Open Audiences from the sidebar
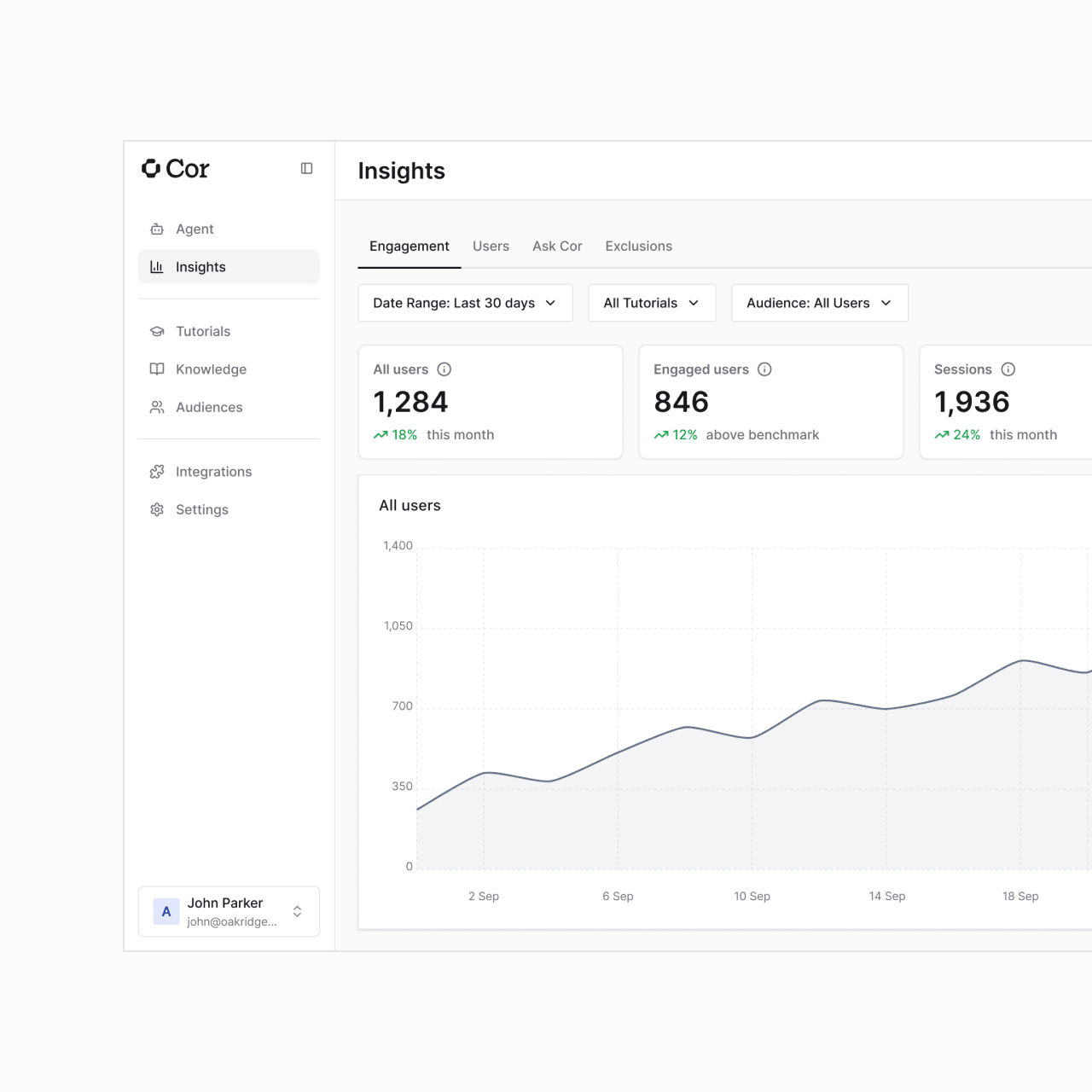The width and height of the screenshot is (1092, 1092). (x=229, y=408)
